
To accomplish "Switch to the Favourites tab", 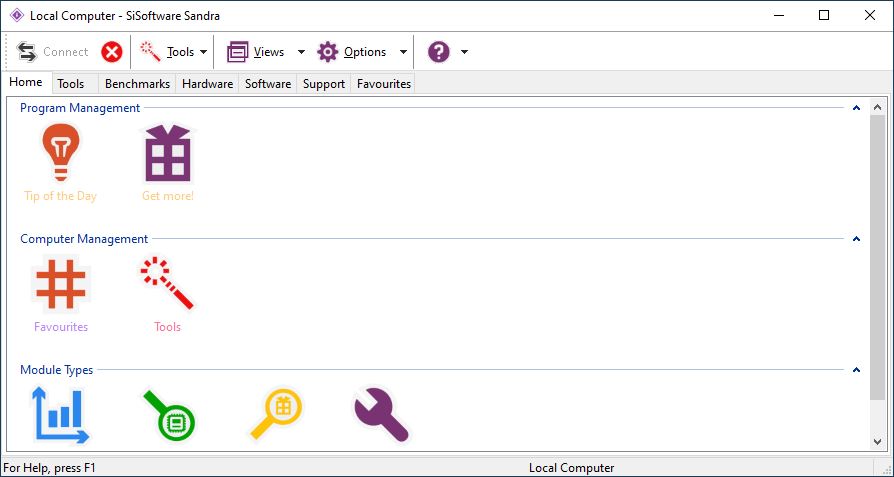I will point(384,84).
